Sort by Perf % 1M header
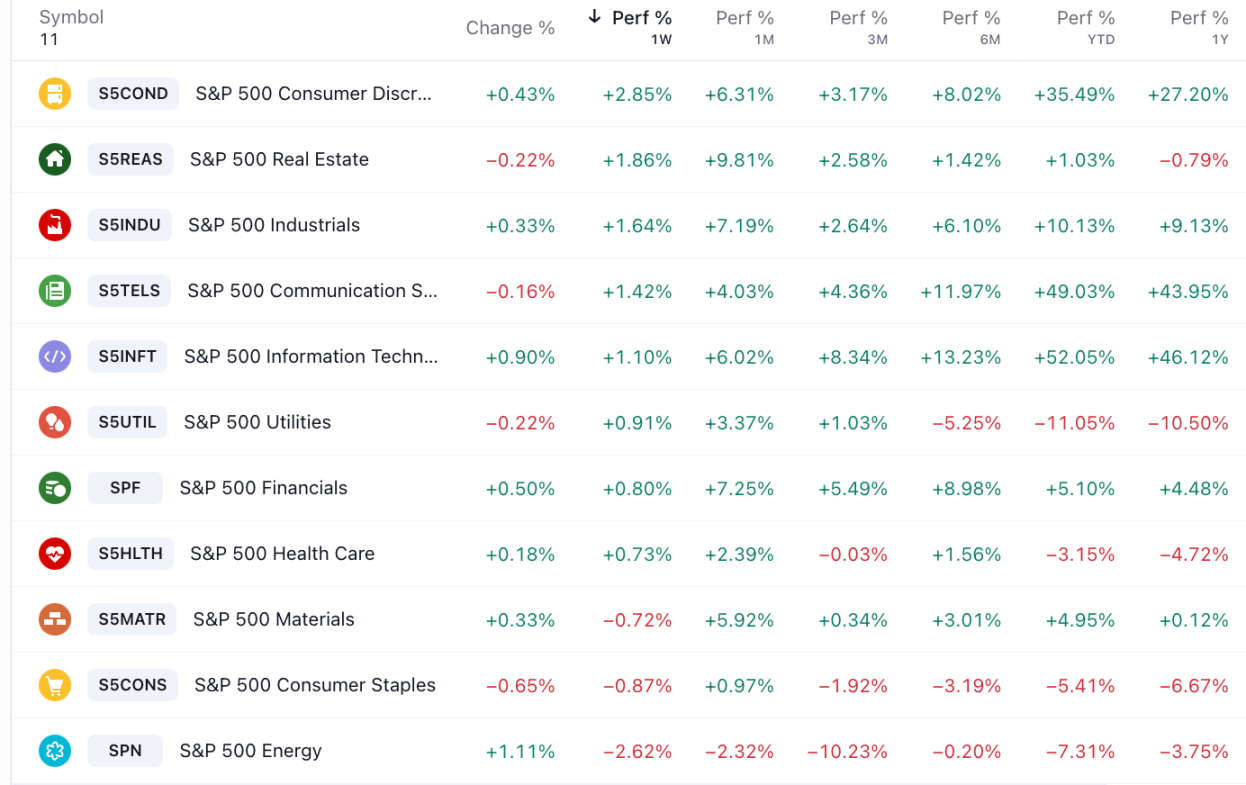 pos(744,18)
